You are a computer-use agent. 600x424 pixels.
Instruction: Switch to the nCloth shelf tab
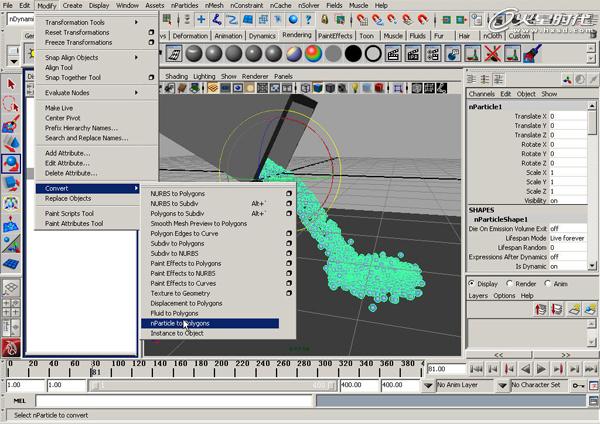(x=492, y=36)
